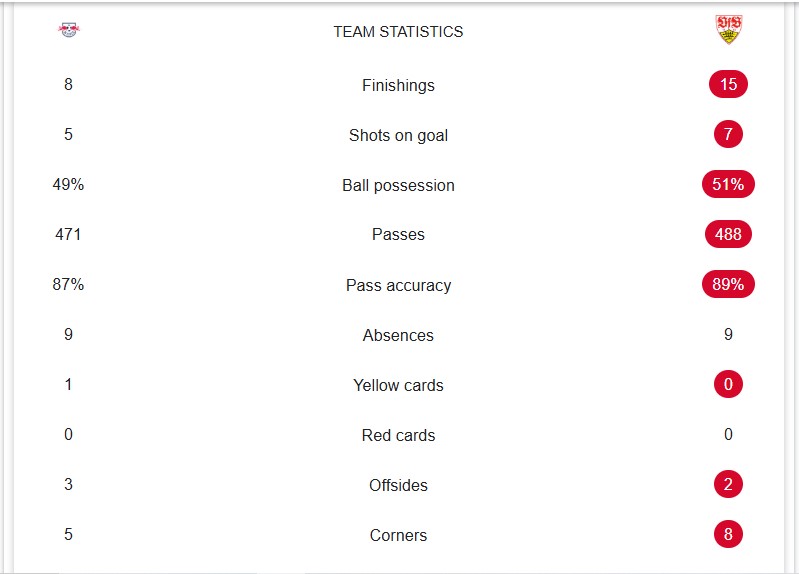Viewport: 799px width, 574px height.
Task: Click the red 8 Corners badge
Action: pyautogui.click(x=728, y=534)
